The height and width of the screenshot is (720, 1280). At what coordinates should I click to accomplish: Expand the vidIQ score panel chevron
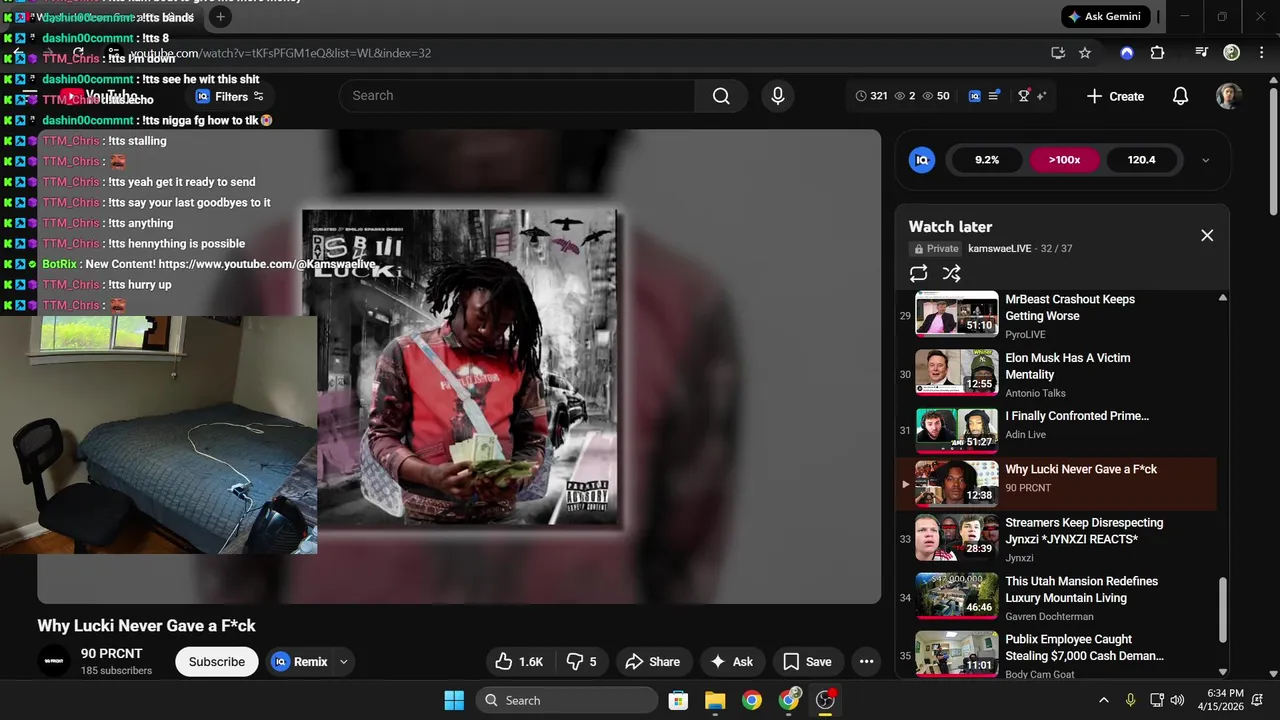[1205, 160]
